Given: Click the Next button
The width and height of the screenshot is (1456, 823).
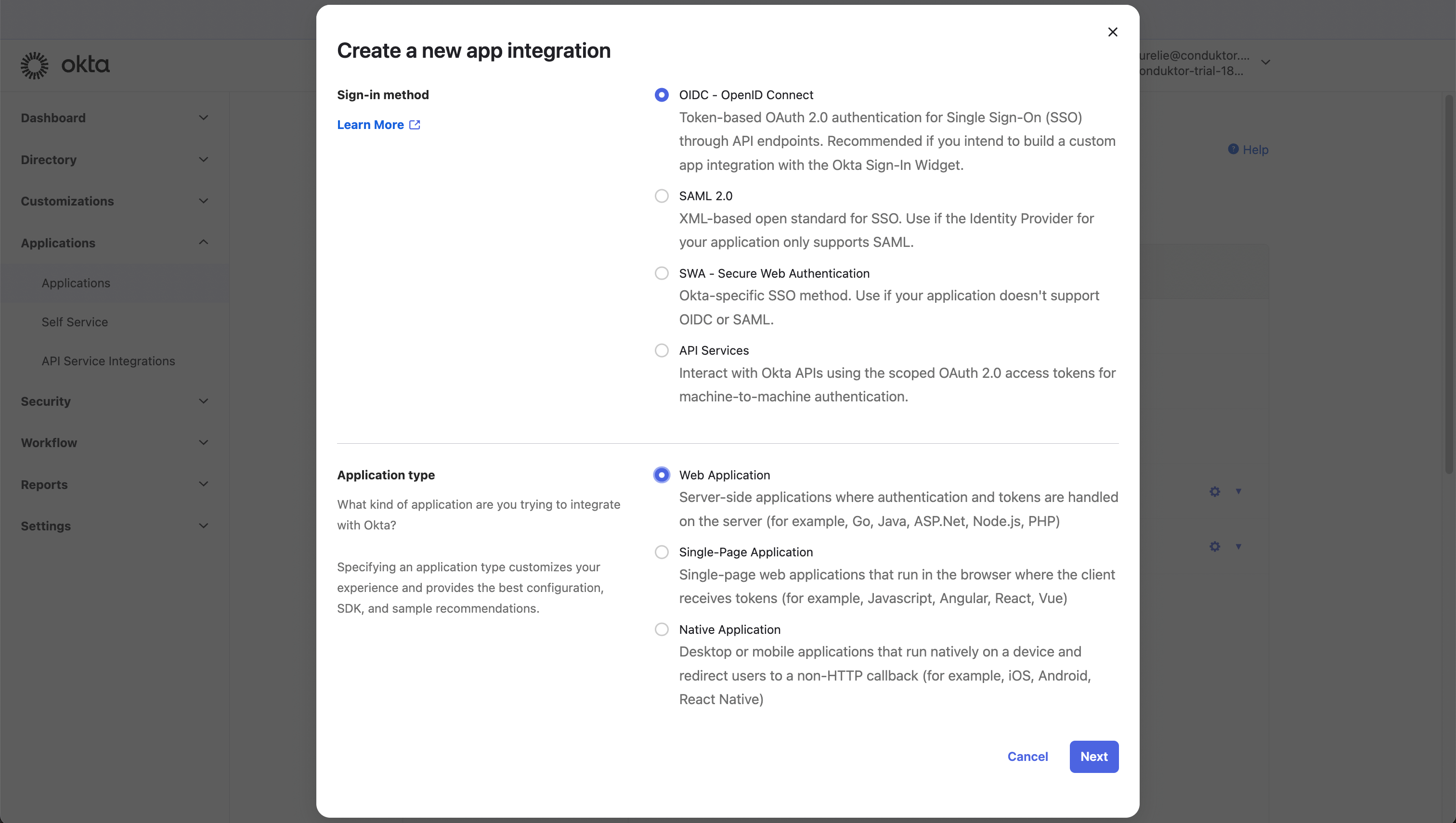Looking at the screenshot, I should pos(1093,757).
